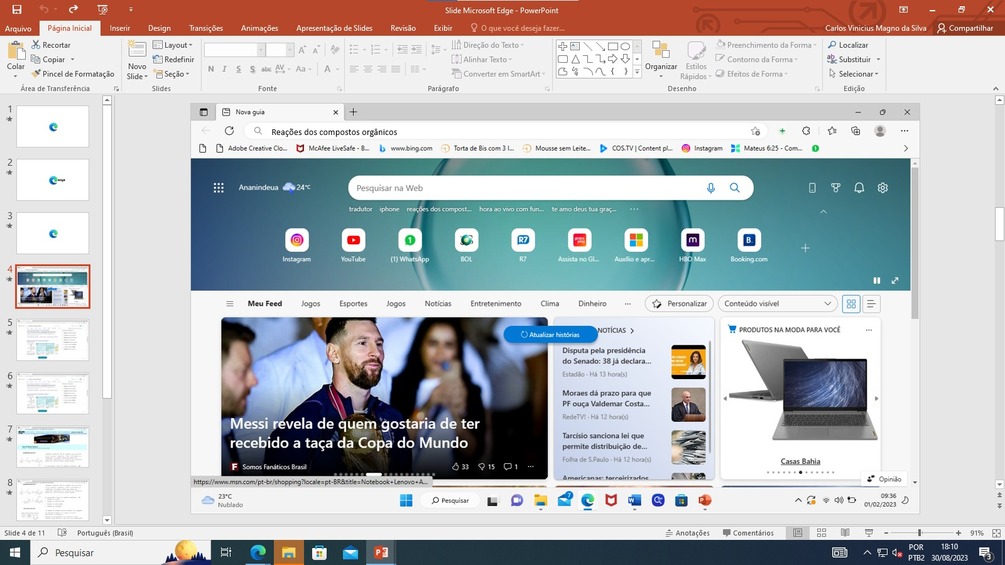Screen dimensions: 1005x565
Task: Click the Casas Bahia product link
Action: [800, 461]
